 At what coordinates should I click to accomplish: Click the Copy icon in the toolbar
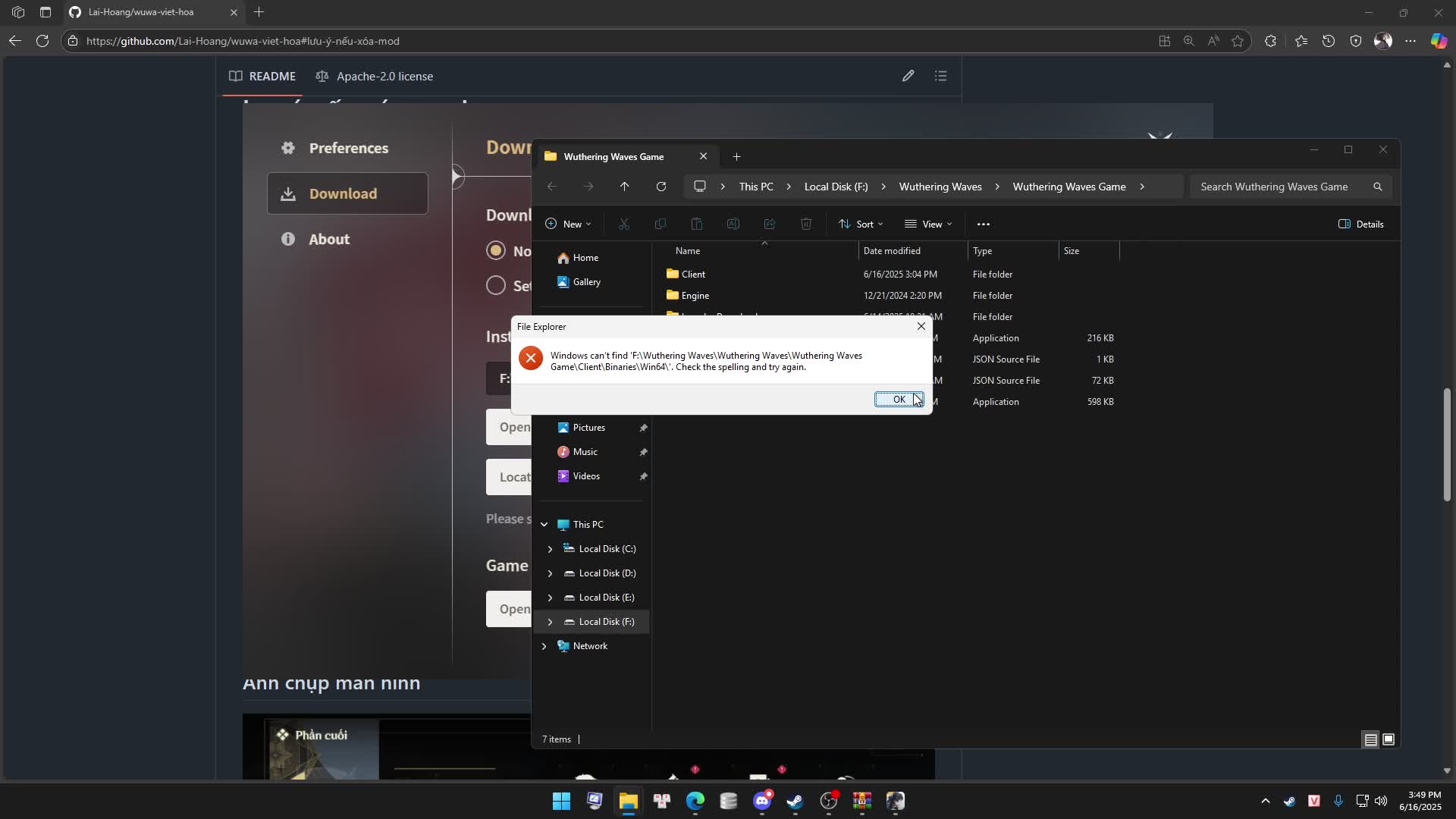(661, 224)
